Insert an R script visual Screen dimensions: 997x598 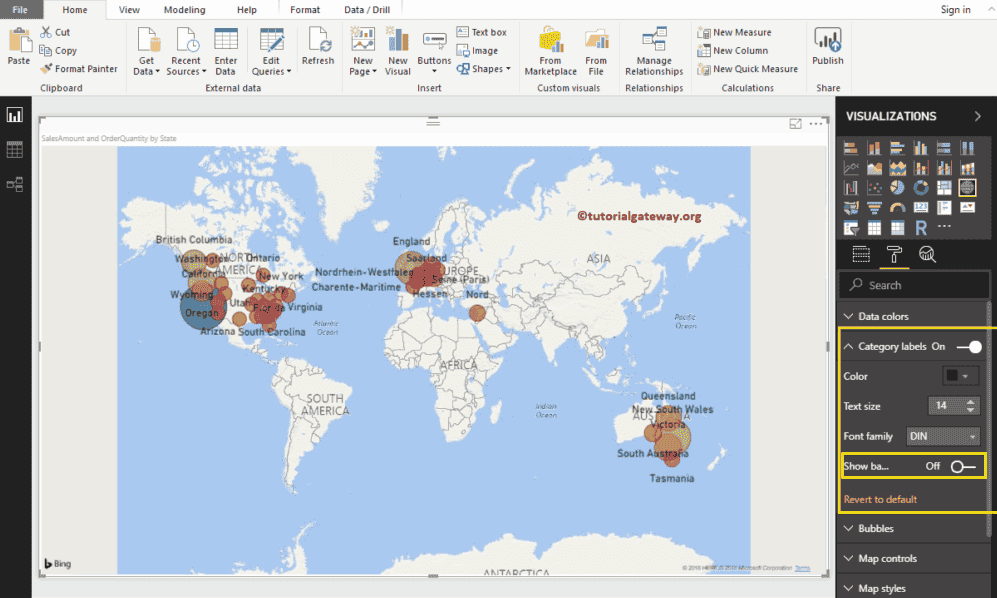click(x=921, y=226)
